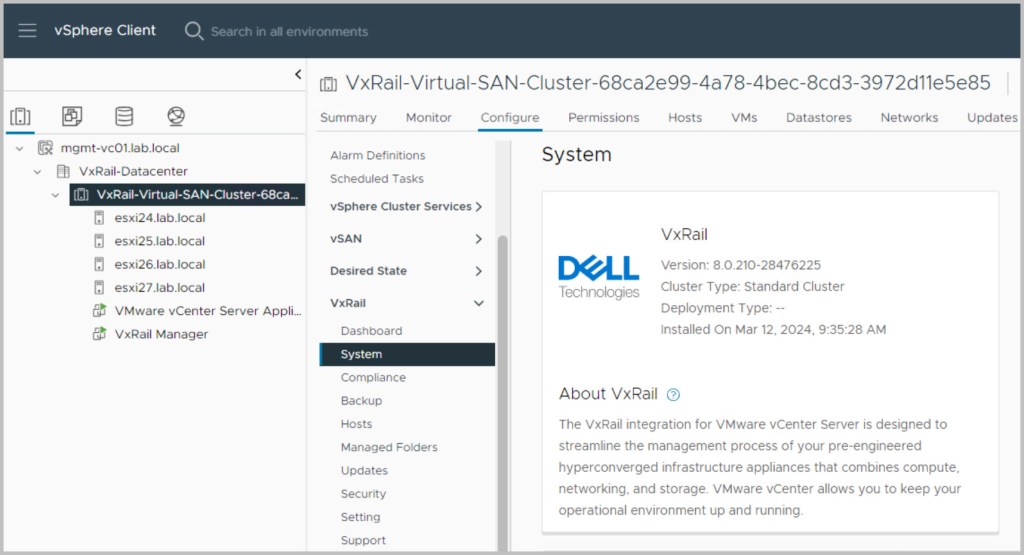Collapse the VxRail menu section
This screenshot has height=555, width=1024.
point(479,303)
